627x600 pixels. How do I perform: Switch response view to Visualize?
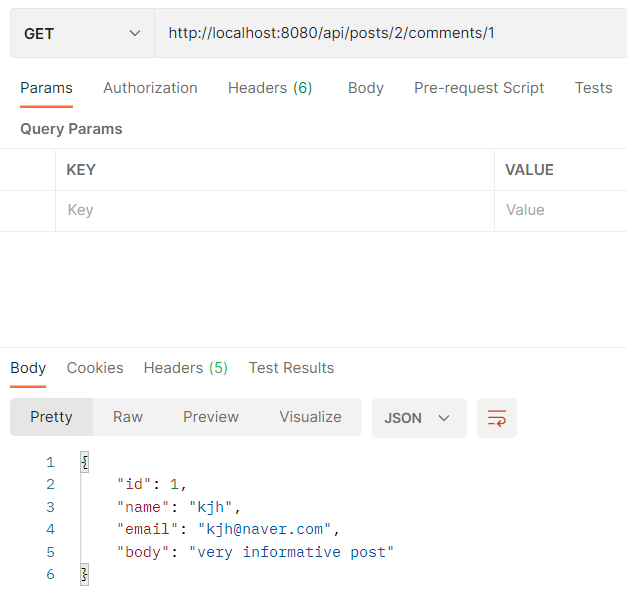pyautogui.click(x=310, y=417)
